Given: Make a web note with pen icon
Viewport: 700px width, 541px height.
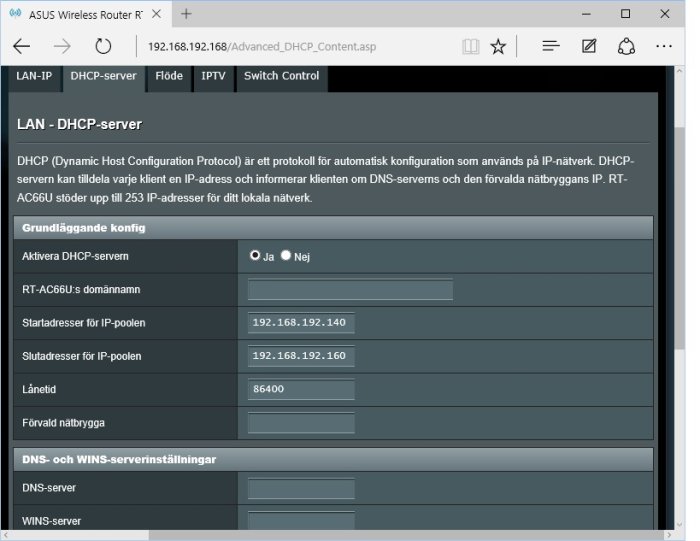Looking at the screenshot, I should click(589, 46).
